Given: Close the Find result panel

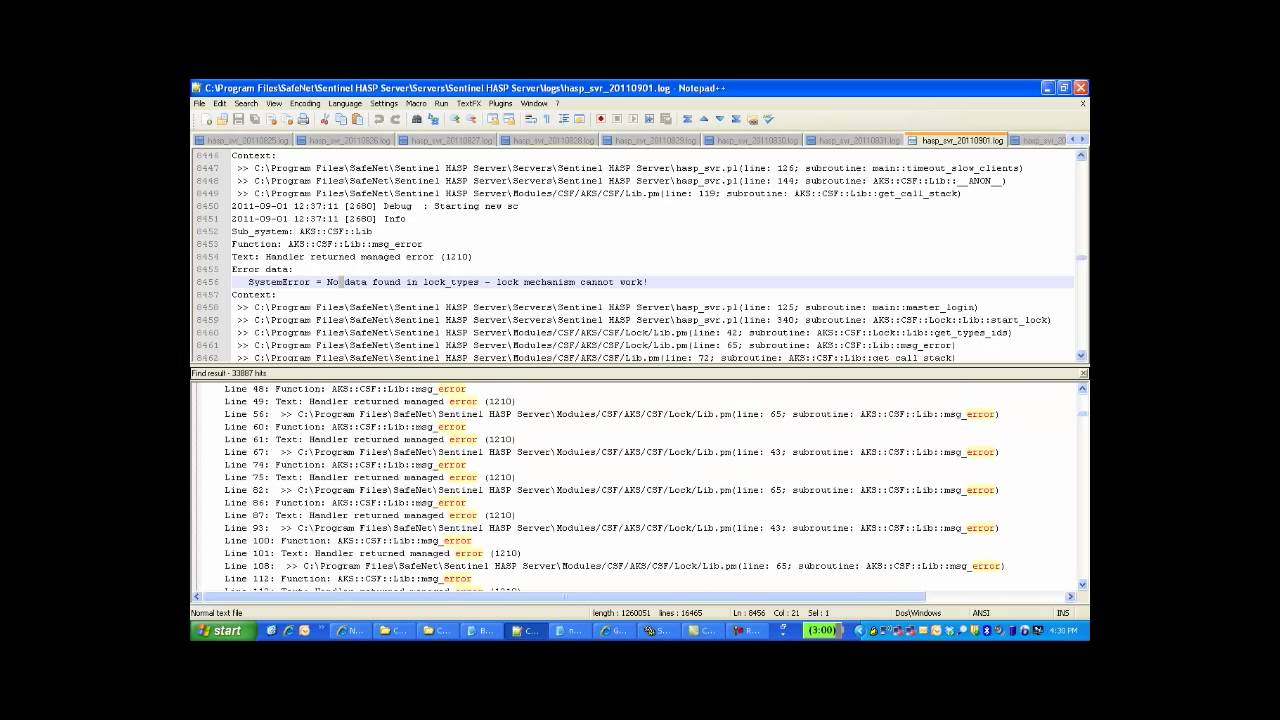Looking at the screenshot, I should pyautogui.click(x=1083, y=373).
